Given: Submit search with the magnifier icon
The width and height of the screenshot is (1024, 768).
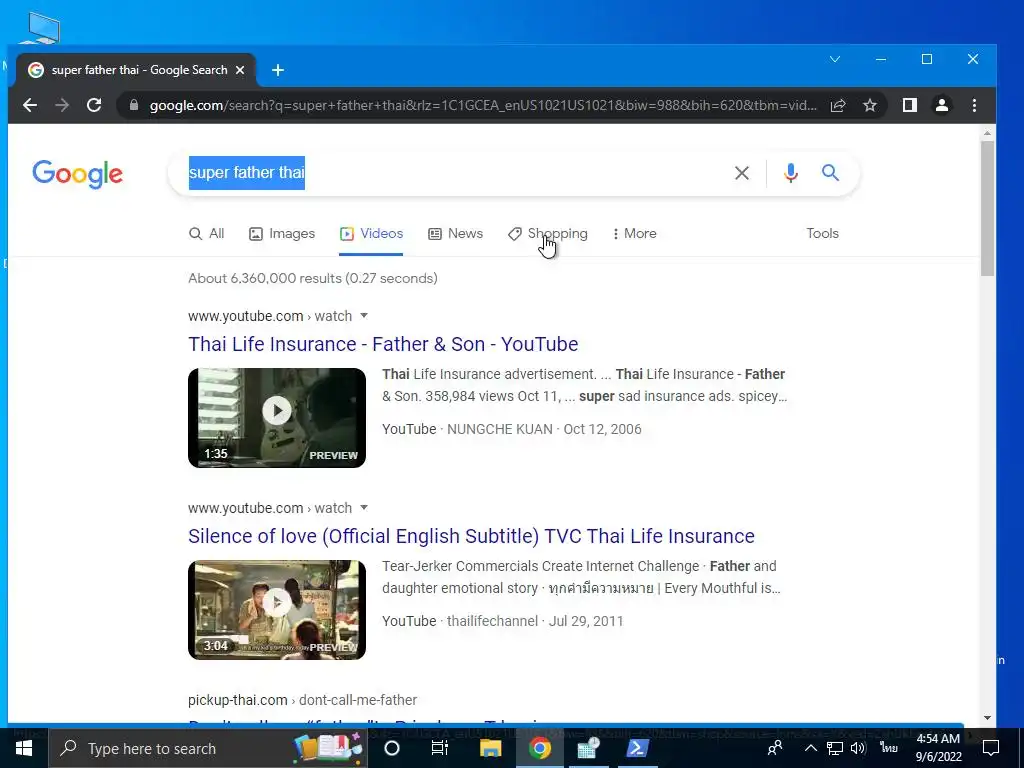Looking at the screenshot, I should coord(830,172).
